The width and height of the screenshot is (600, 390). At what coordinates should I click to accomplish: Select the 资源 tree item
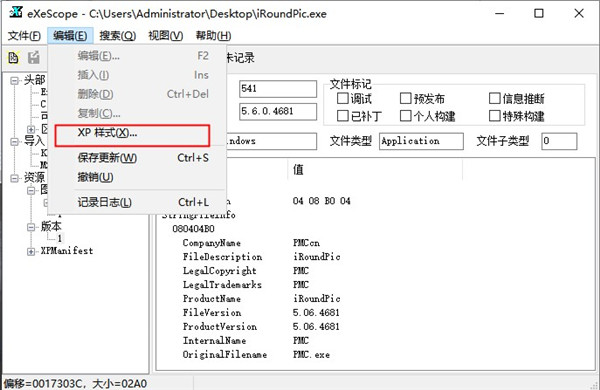coord(34,178)
